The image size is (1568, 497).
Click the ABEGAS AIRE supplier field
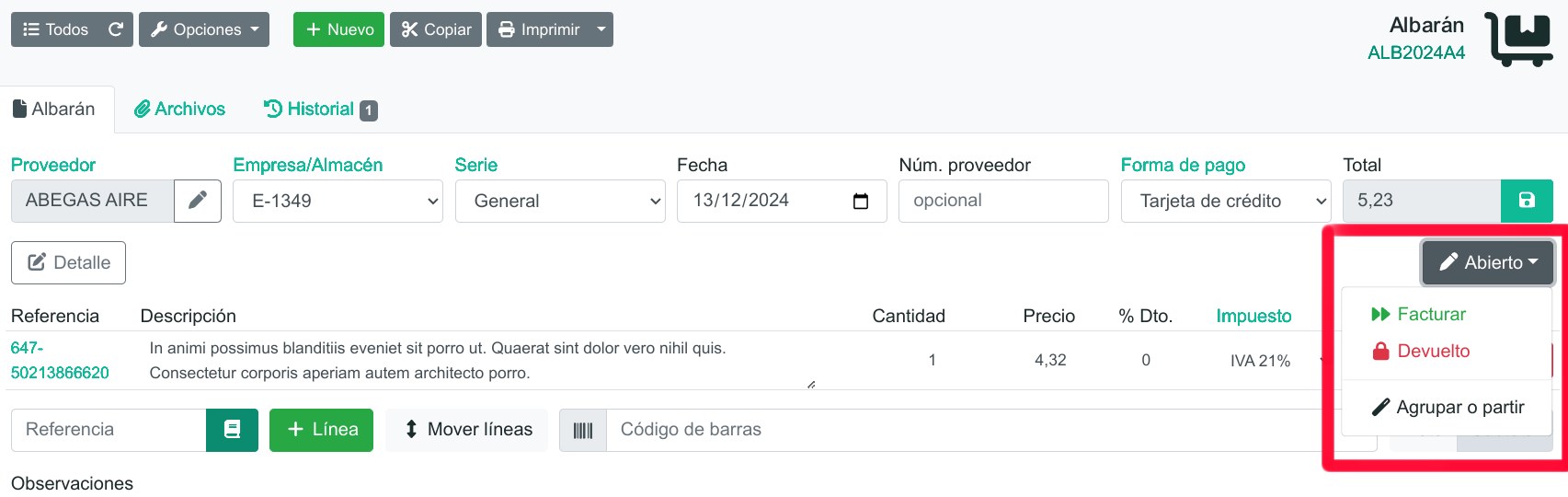[x=92, y=201]
